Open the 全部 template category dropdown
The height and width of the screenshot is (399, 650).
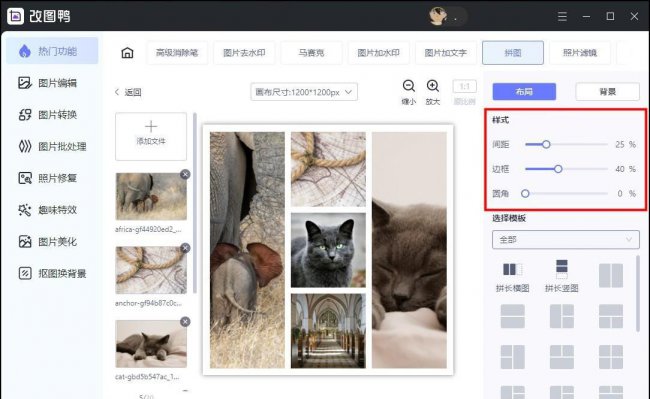coord(566,239)
